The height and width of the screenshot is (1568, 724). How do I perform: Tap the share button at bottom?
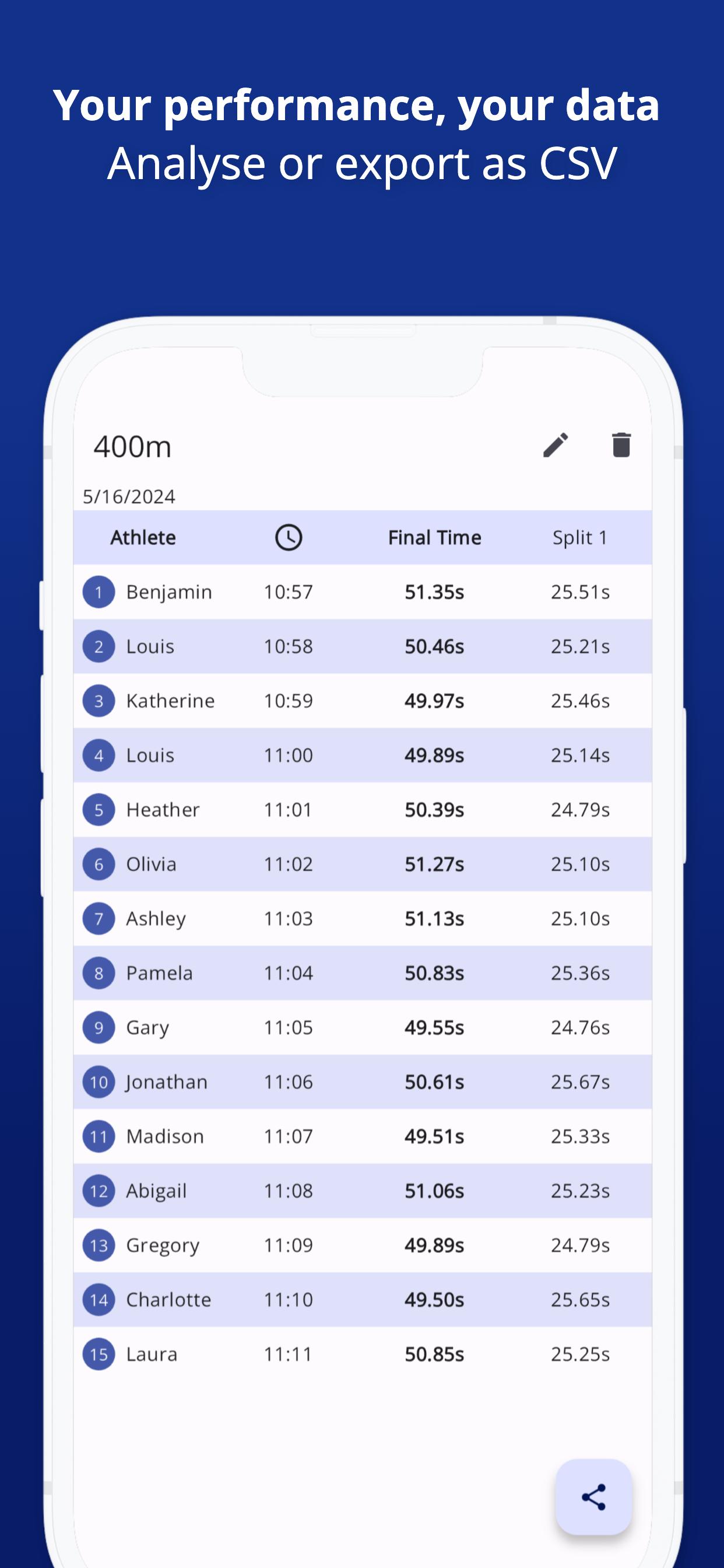(593, 1497)
